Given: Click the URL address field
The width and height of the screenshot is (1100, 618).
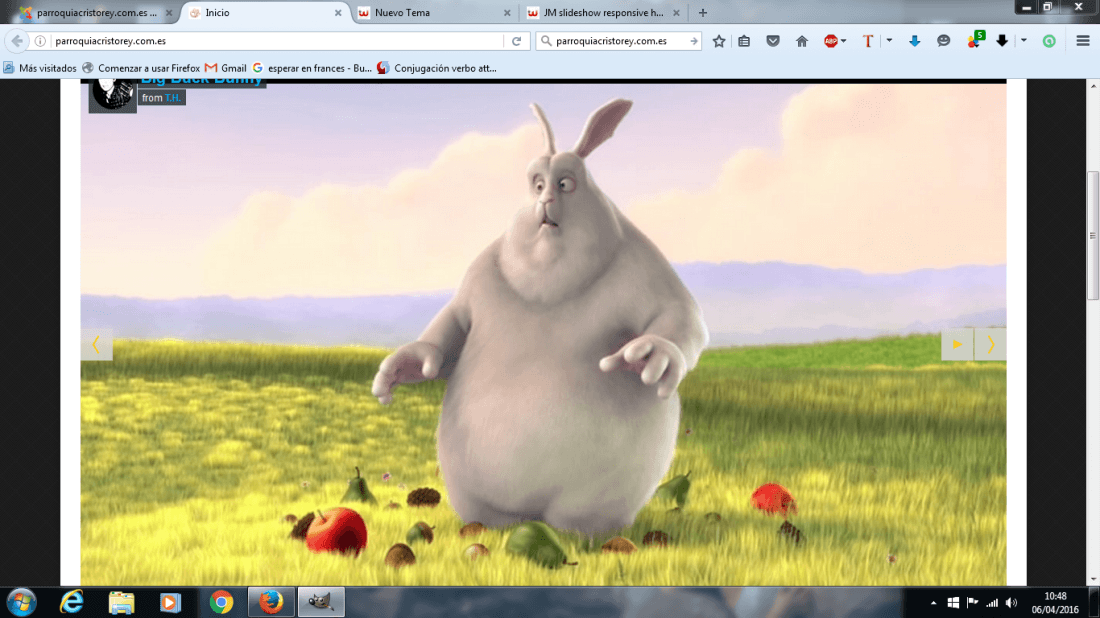Looking at the screenshot, I should coord(277,41).
